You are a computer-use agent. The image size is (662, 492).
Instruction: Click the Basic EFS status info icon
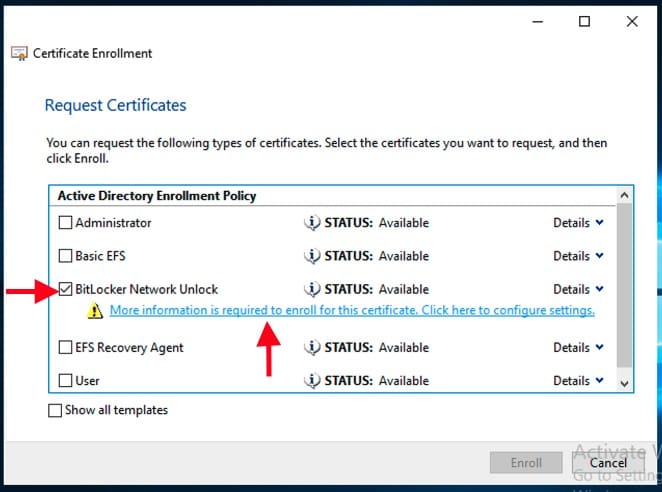coord(312,256)
